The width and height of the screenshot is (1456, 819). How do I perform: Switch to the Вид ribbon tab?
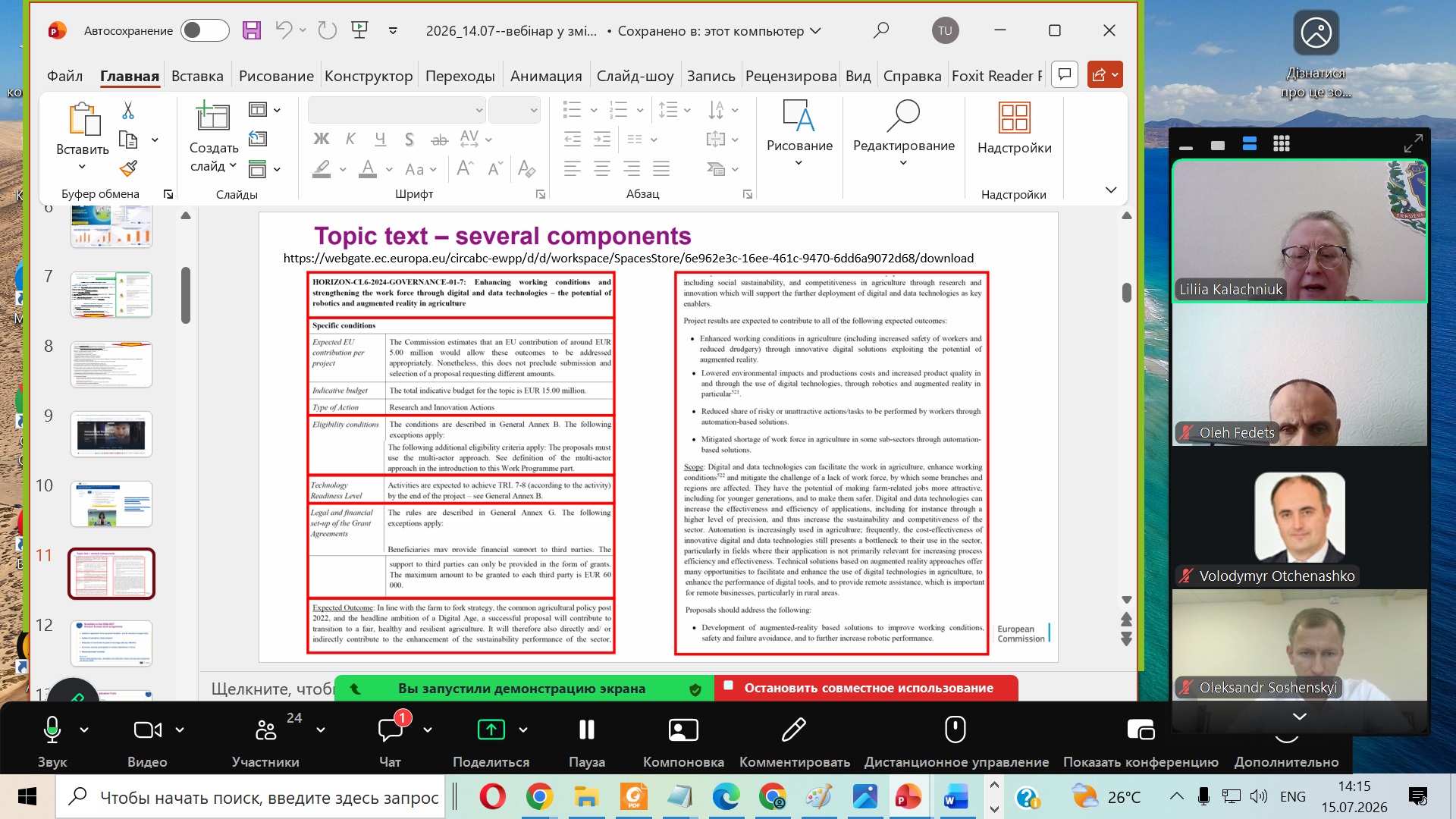tap(858, 76)
